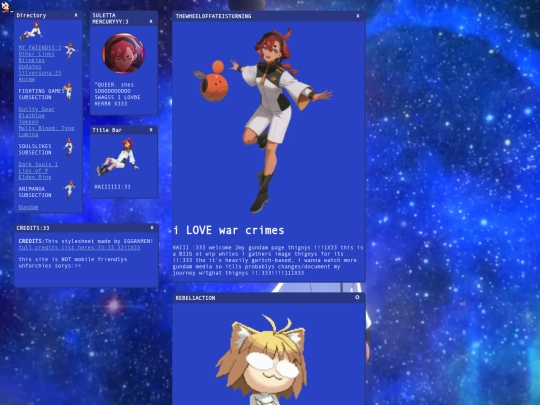This screenshot has height=405, width=540.
Task: Open the MY FWIENDSS:3 link
Action: pyautogui.click(x=40, y=48)
